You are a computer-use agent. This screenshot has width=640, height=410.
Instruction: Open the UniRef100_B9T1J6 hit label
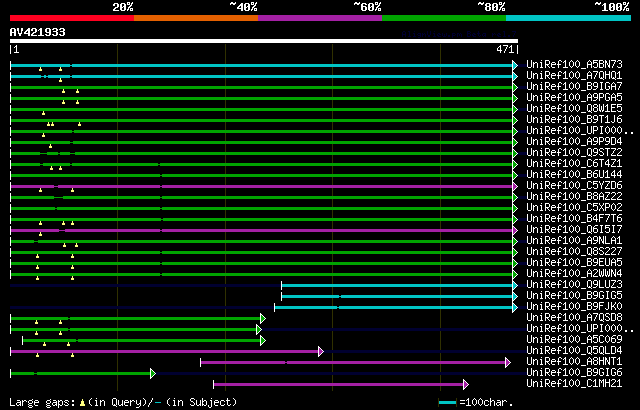(574, 120)
